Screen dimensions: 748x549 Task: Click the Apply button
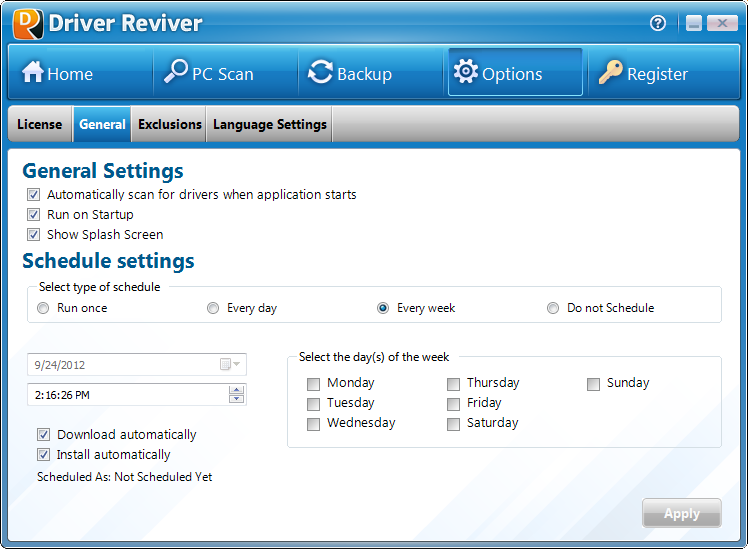point(682,513)
